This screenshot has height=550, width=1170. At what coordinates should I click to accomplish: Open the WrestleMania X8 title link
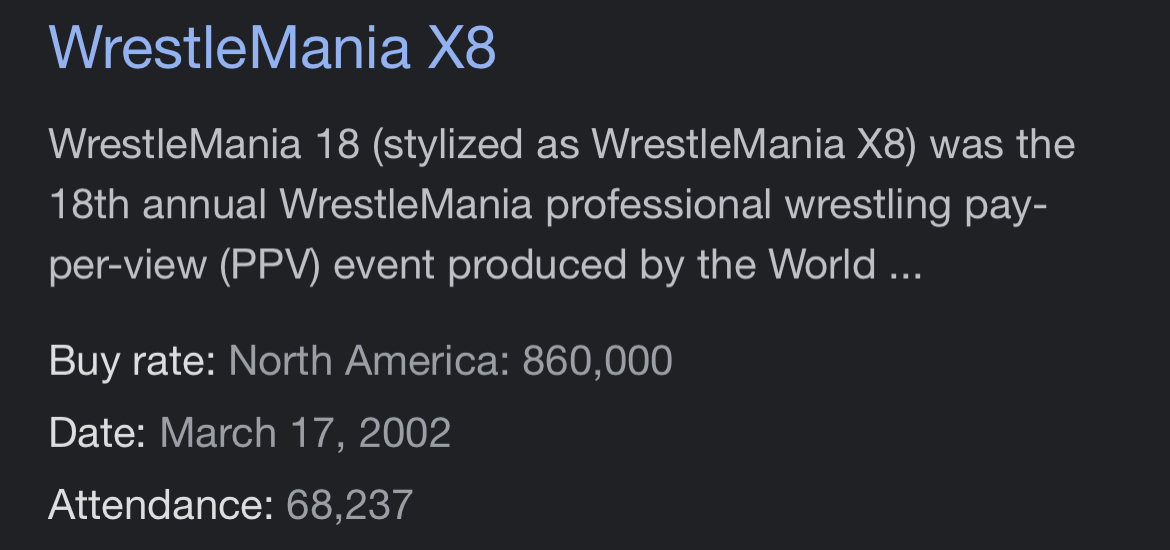click(272, 48)
